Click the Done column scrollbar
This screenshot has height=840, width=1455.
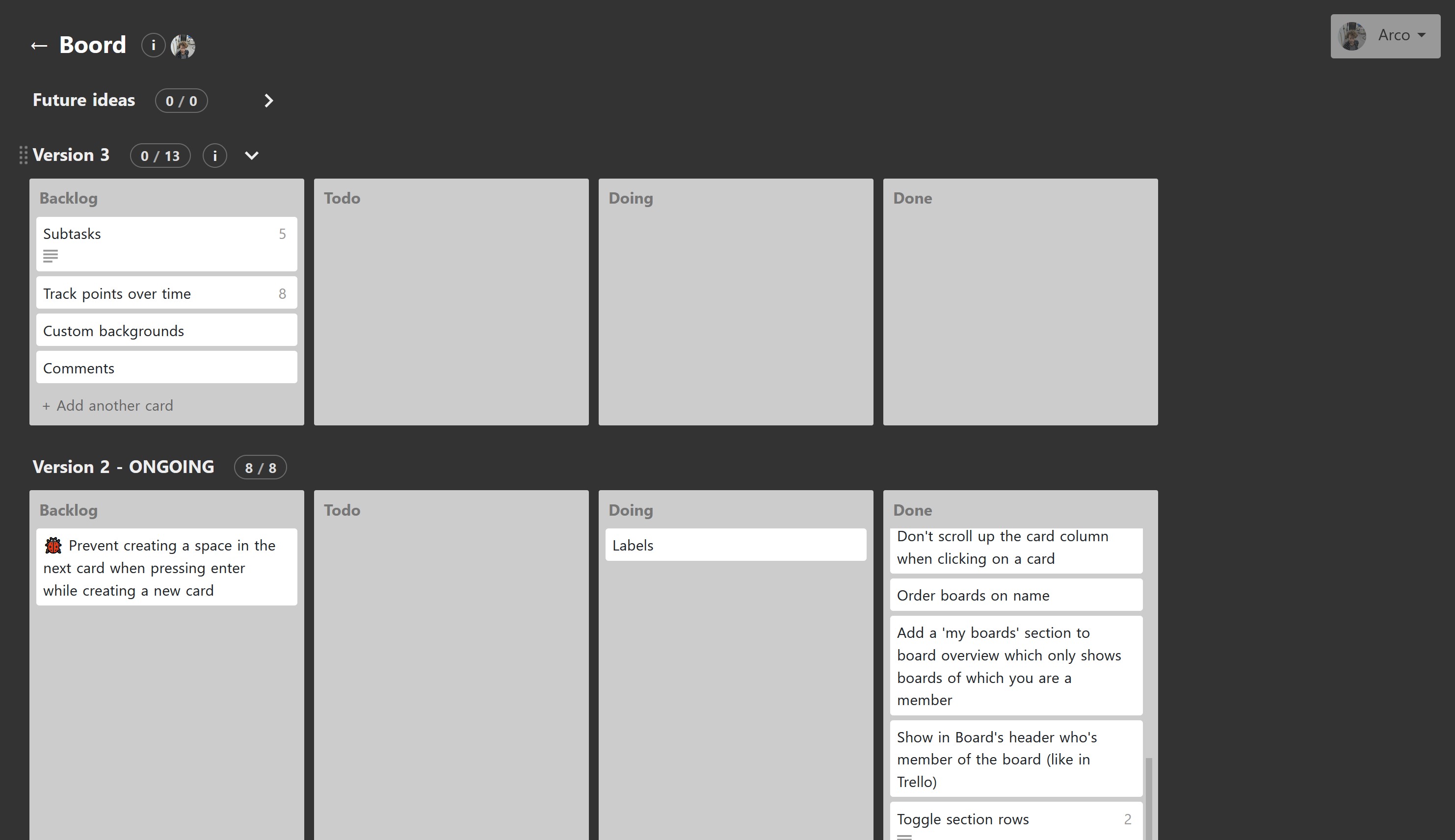1148,798
